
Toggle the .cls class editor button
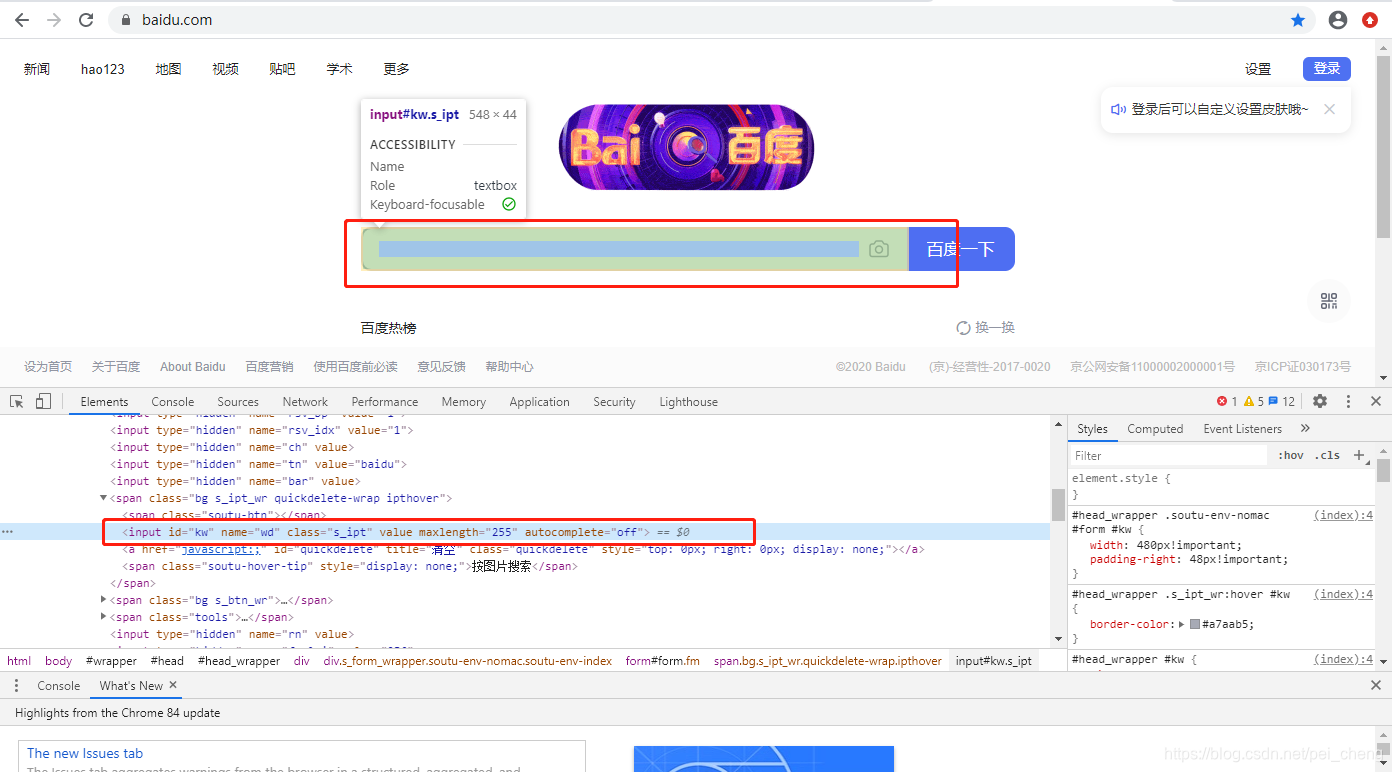[1327, 455]
